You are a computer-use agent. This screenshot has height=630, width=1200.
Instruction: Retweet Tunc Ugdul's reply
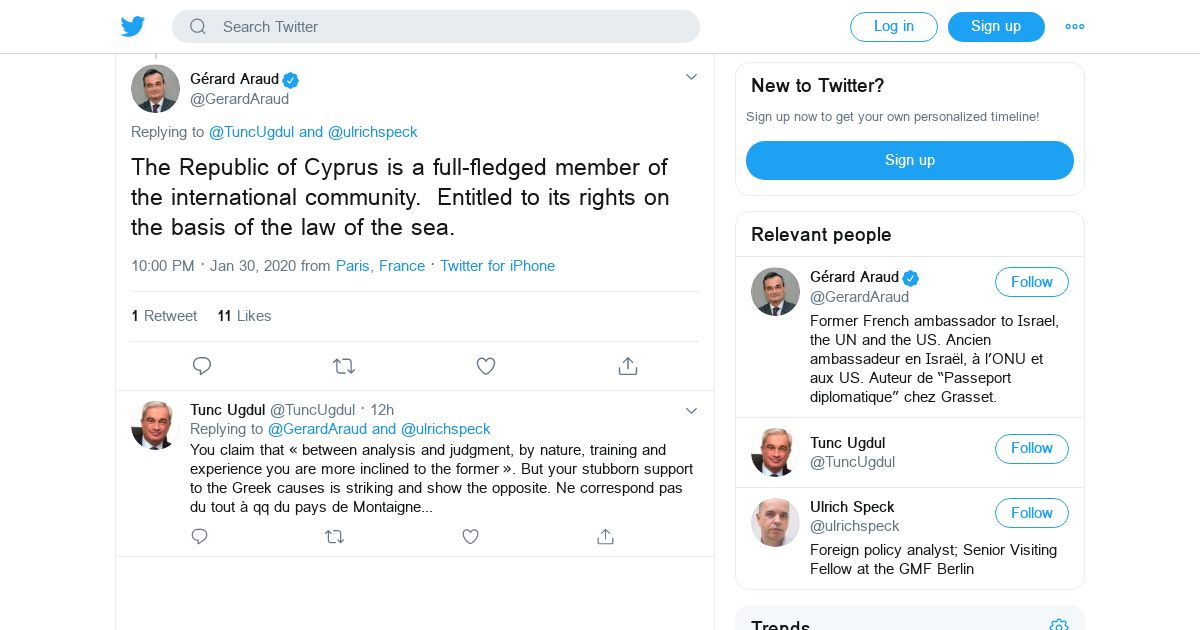[335, 537]
